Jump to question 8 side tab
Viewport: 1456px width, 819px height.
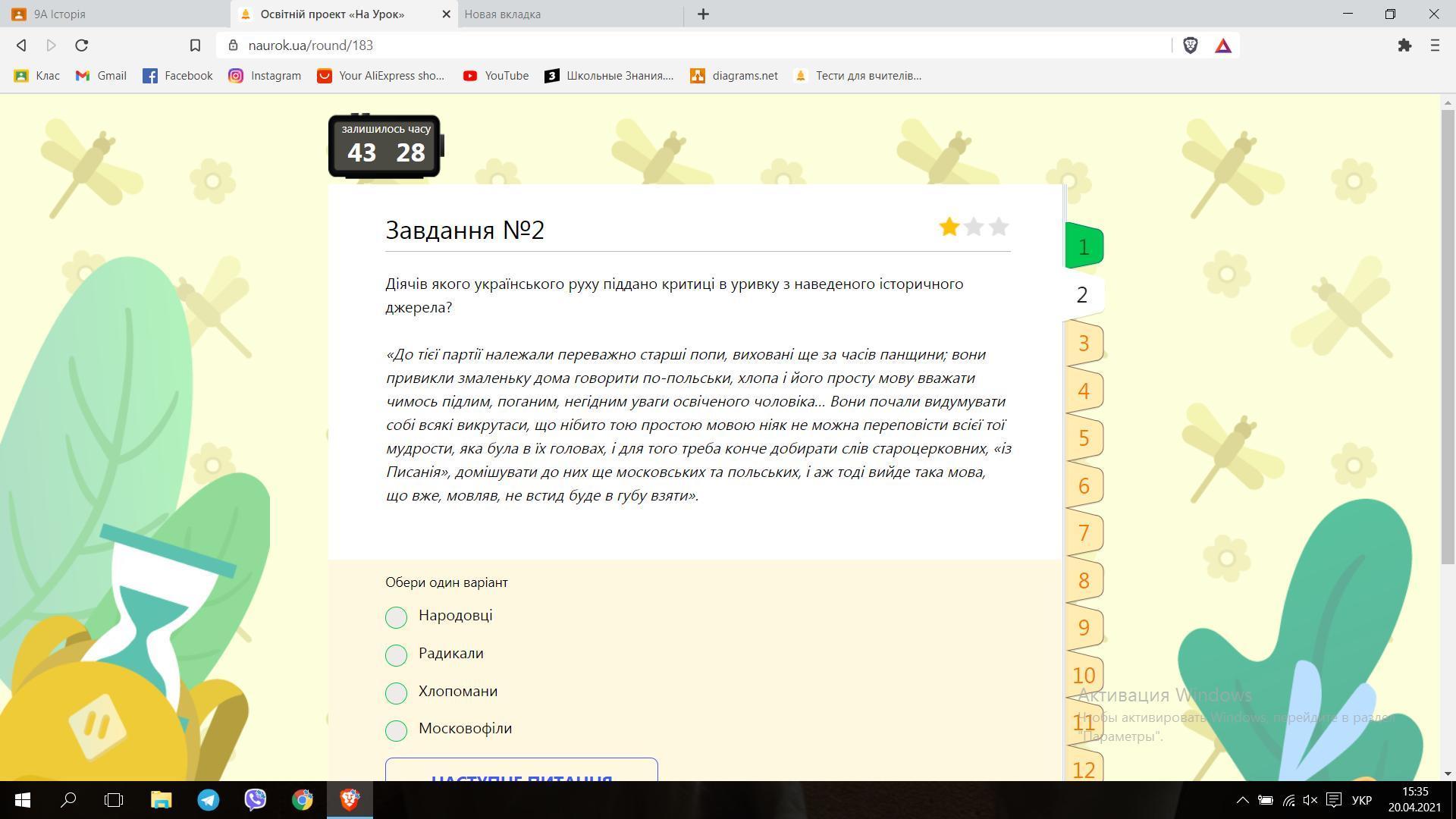tap(1084, 581)
